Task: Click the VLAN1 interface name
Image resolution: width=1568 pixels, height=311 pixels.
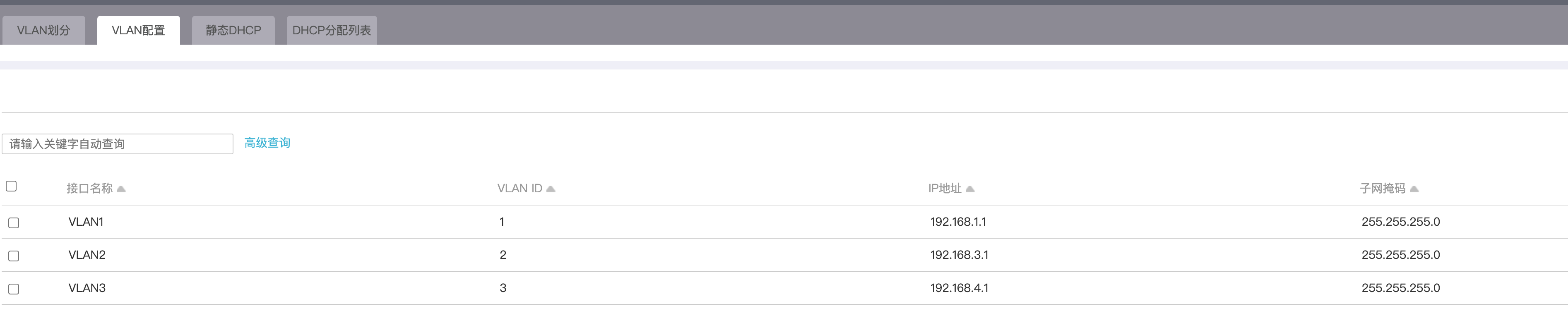Action: tap(86, 222)
